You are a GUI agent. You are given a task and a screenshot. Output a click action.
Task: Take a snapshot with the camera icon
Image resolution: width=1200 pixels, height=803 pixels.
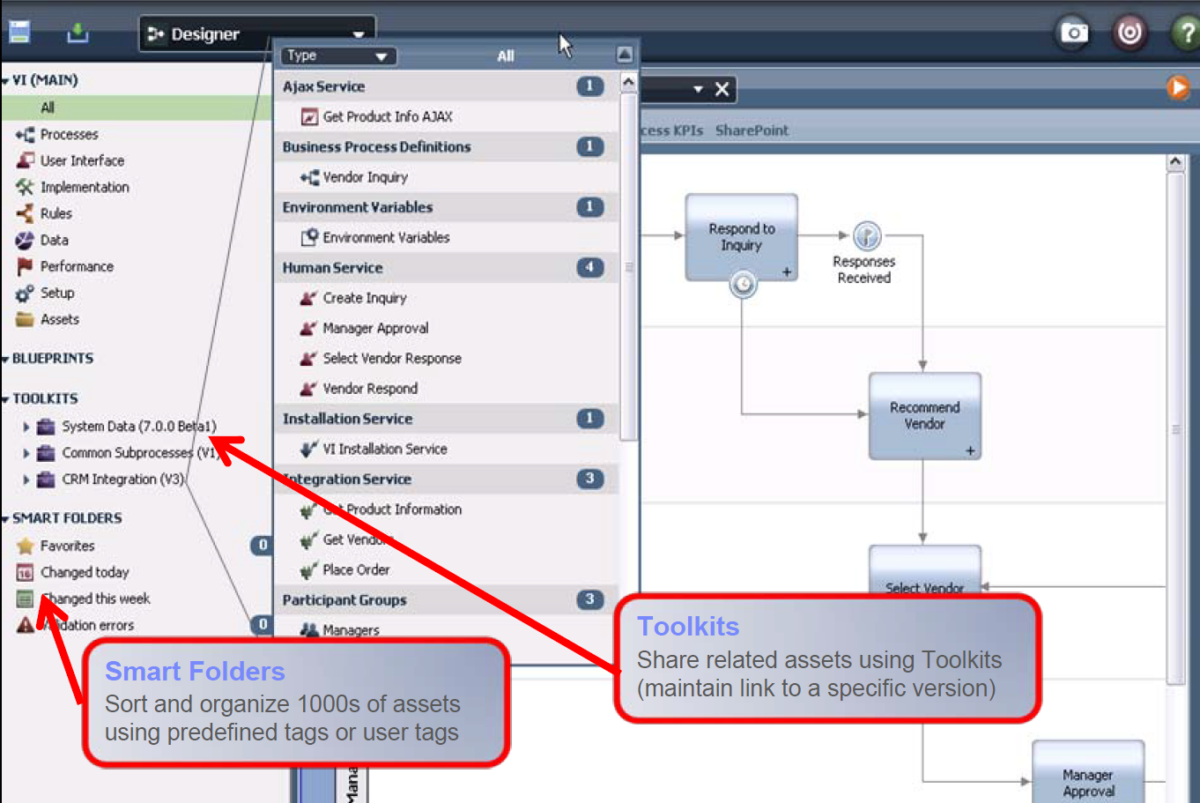pyautogui.click(x=1073, y=32)
